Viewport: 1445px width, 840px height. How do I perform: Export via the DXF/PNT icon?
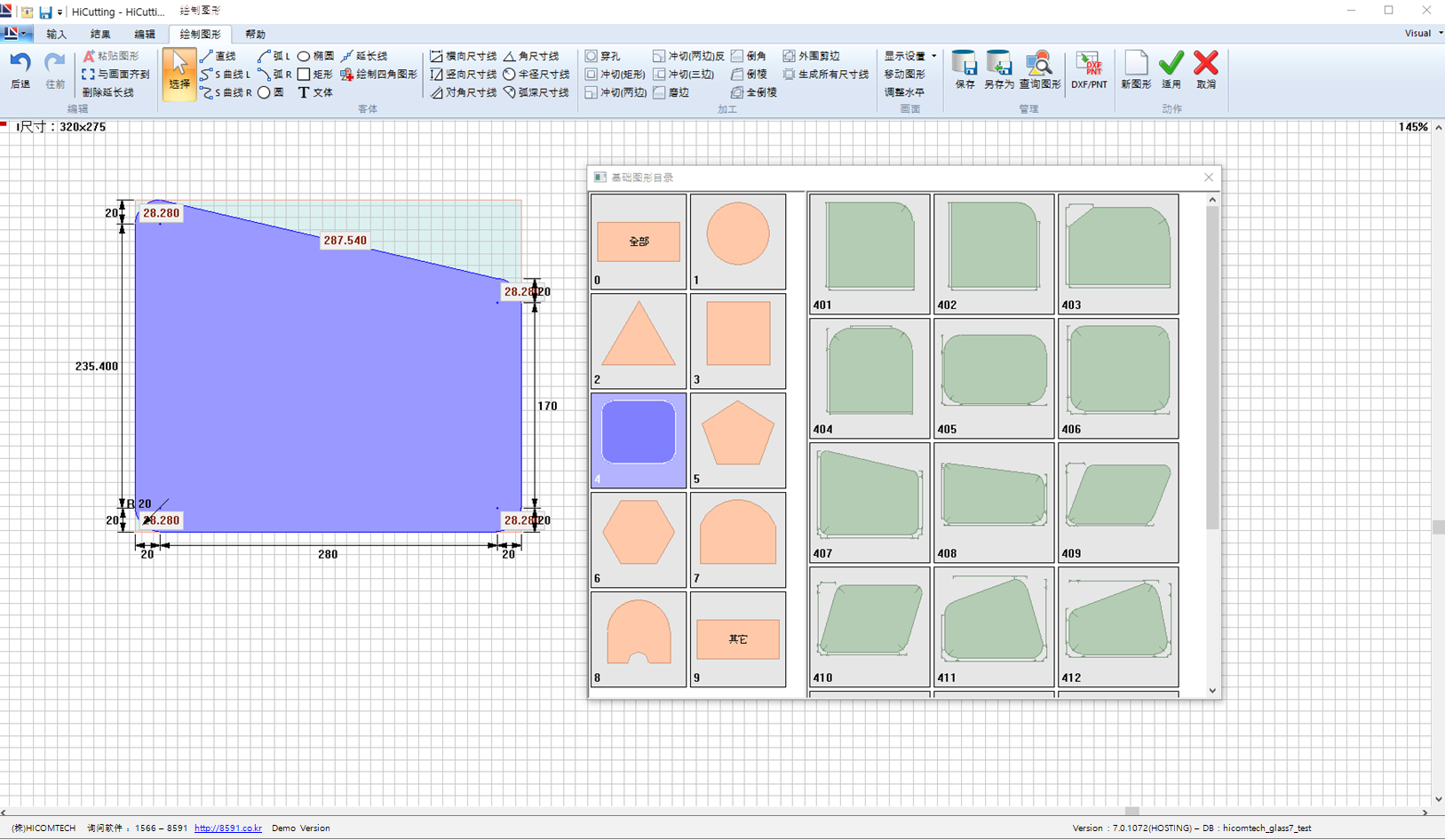coord(1089,70)
